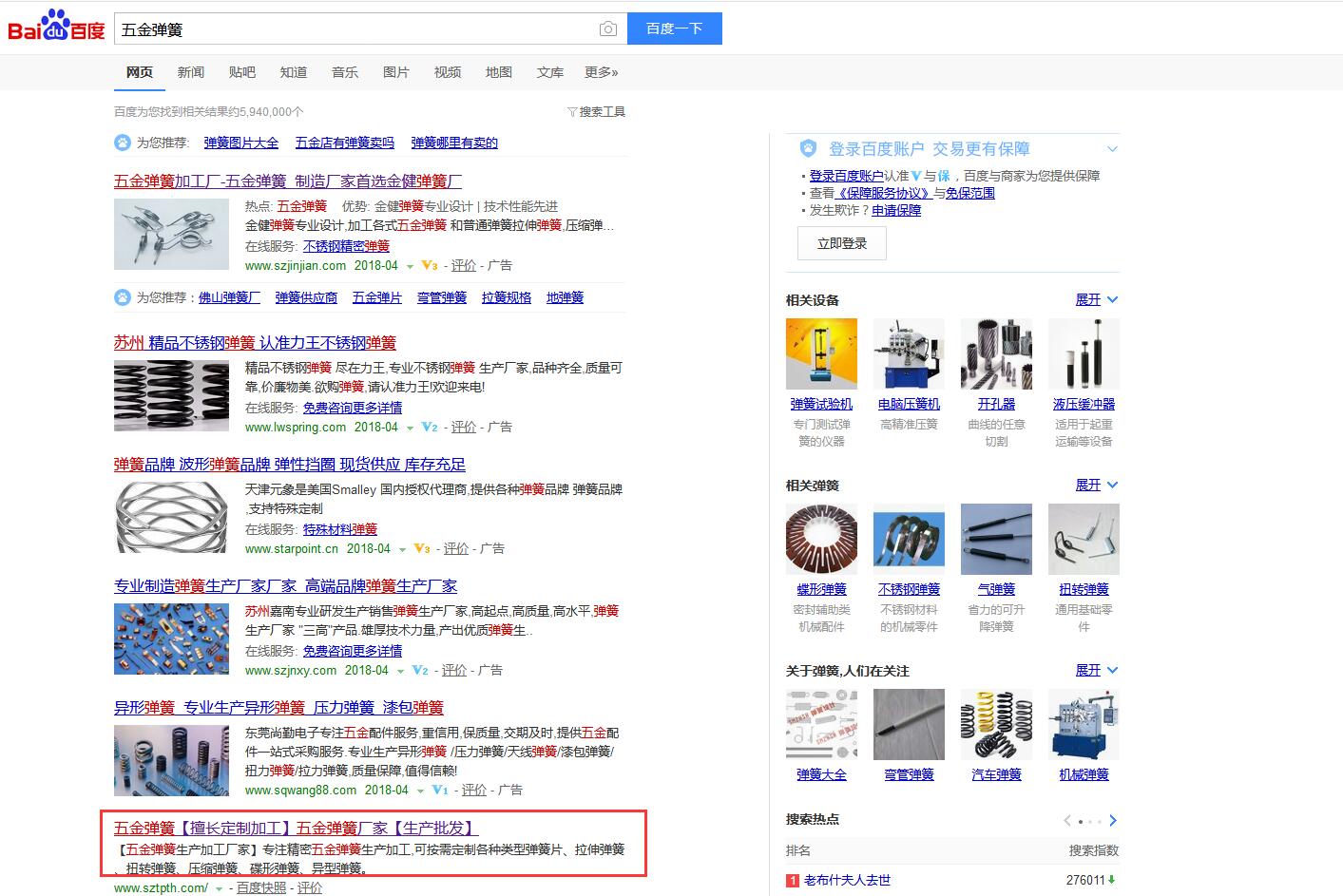The width and height of the screenshot is (1343, 896).
Task: Expand the 相关设备 section
Action: 1096,300
